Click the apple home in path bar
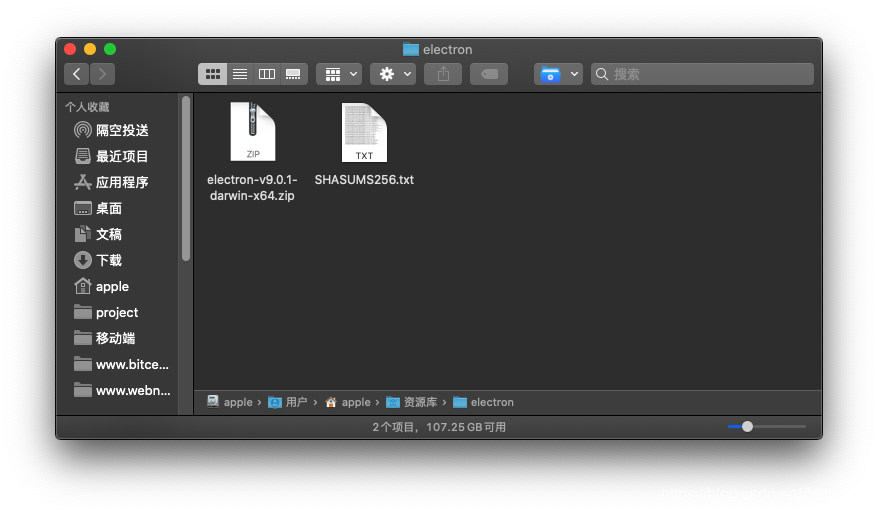The image size is (878, 513). click(x=348, y=402)
